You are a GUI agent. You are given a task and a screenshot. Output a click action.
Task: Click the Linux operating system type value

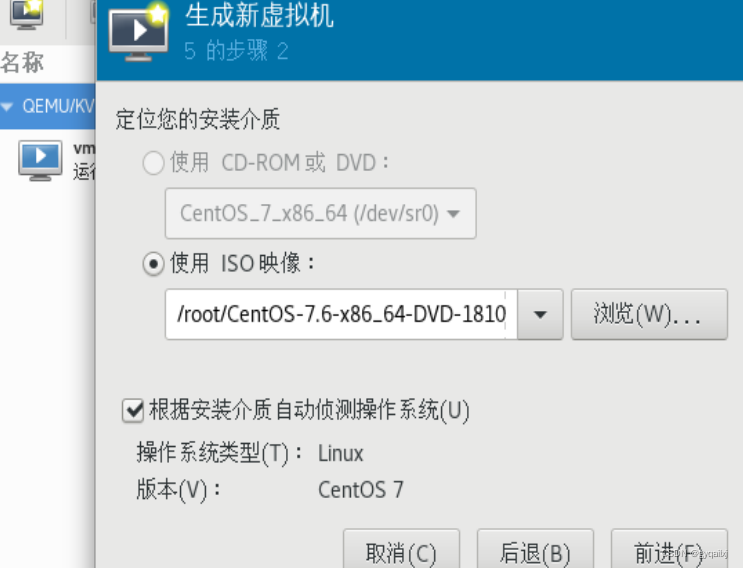click(x=340, y=453)
